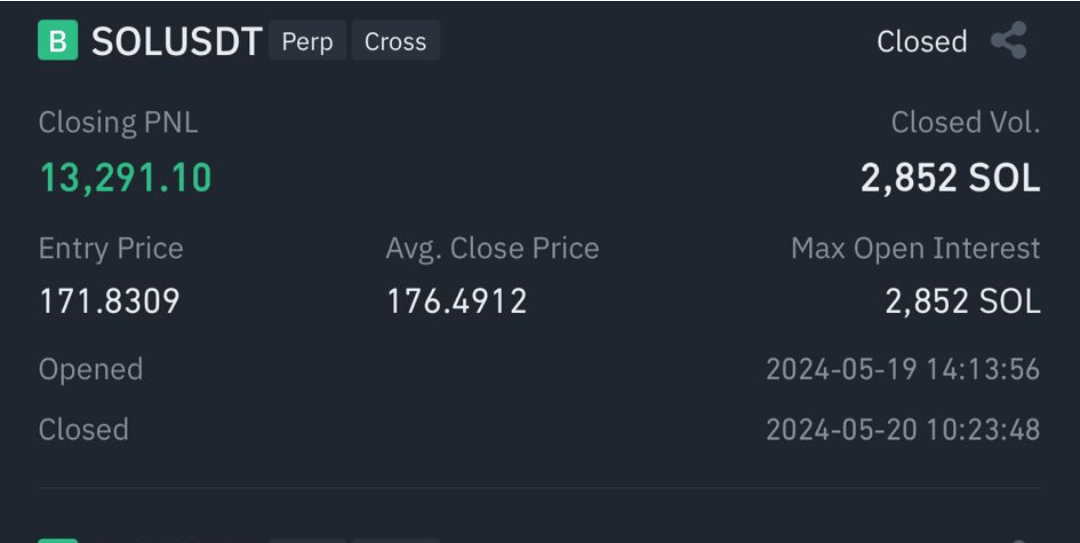The height and width of the screenshot is (543, 1080).
Task: Tap the 176.4912 close price value
Action: 457,301
